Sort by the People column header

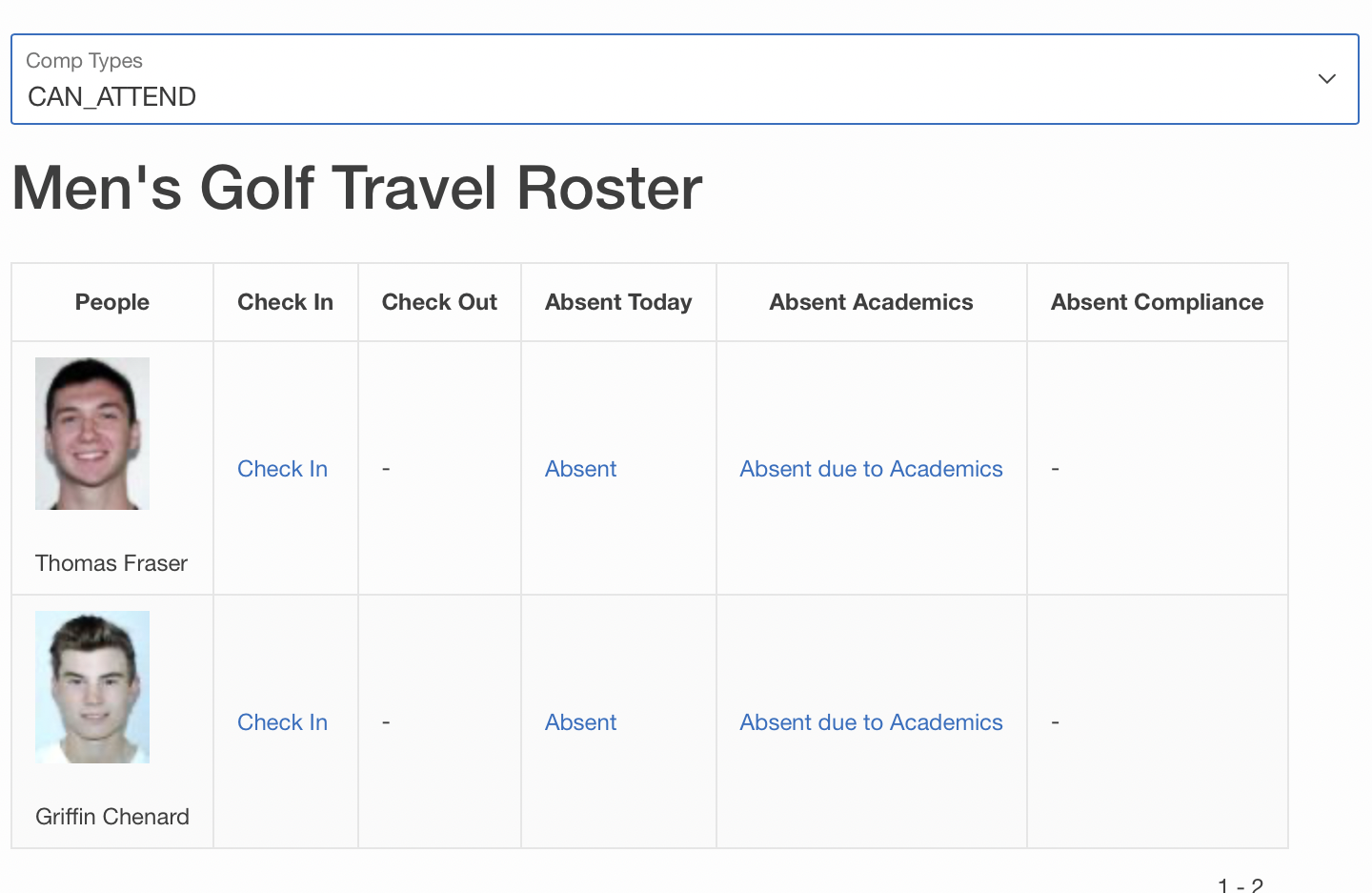click(x=112, y=302)
